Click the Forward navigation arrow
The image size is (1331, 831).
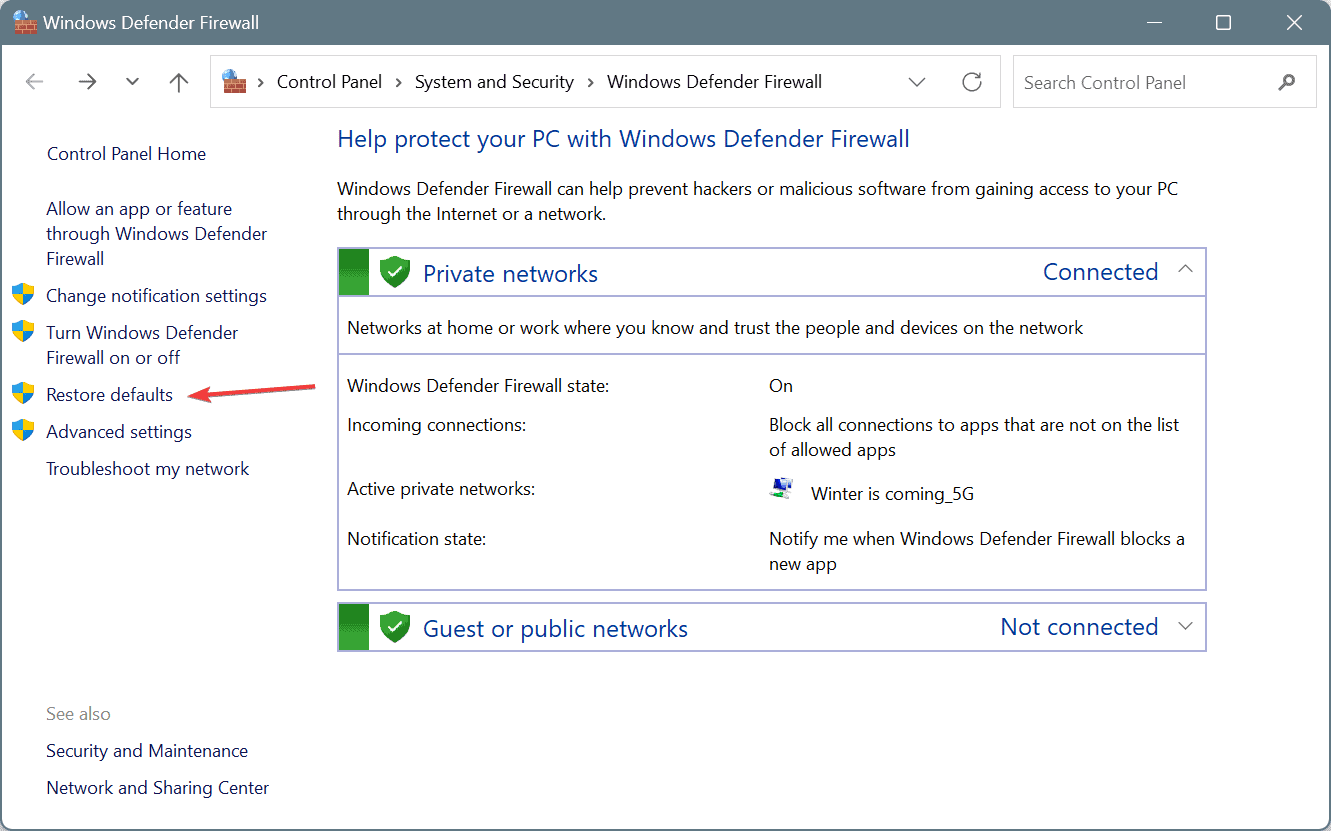click(x=87, y=82)
